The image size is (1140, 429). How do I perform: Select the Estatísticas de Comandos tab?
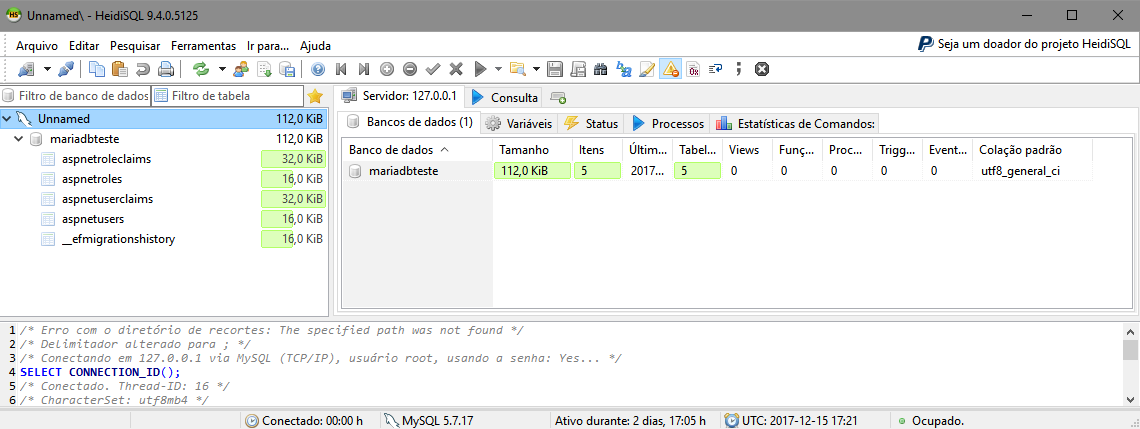(795, 124)
